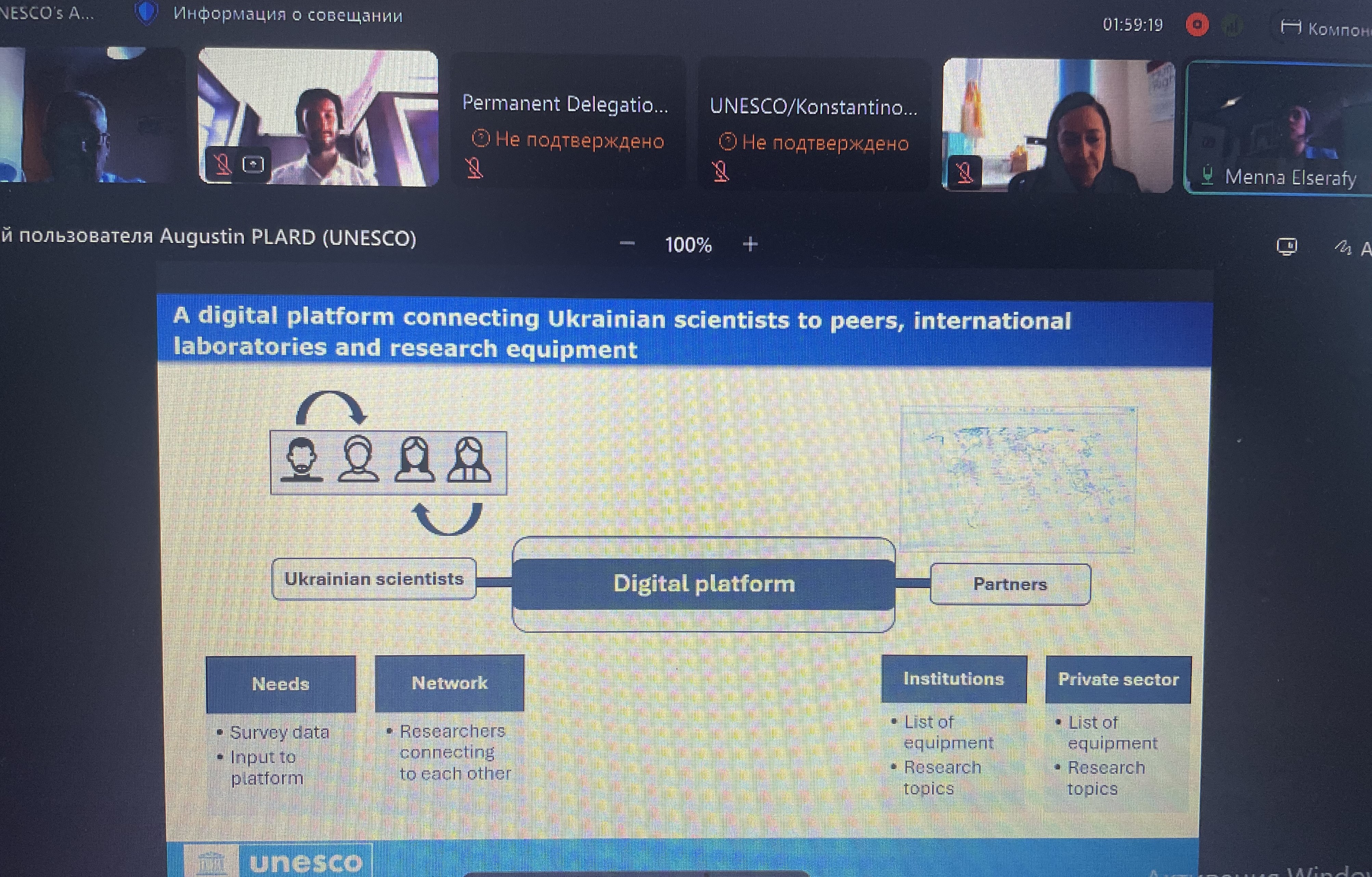
Task: Click the annotation pen icon
Action: pos(1342,247)
